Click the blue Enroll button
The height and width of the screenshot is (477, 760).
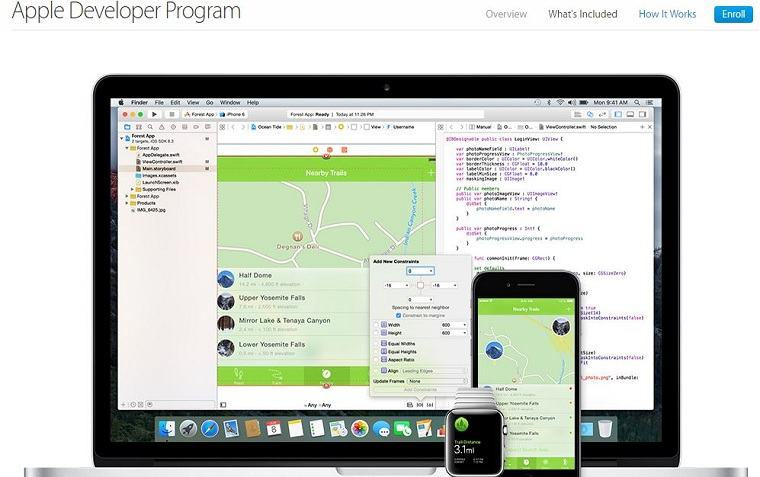733,14
